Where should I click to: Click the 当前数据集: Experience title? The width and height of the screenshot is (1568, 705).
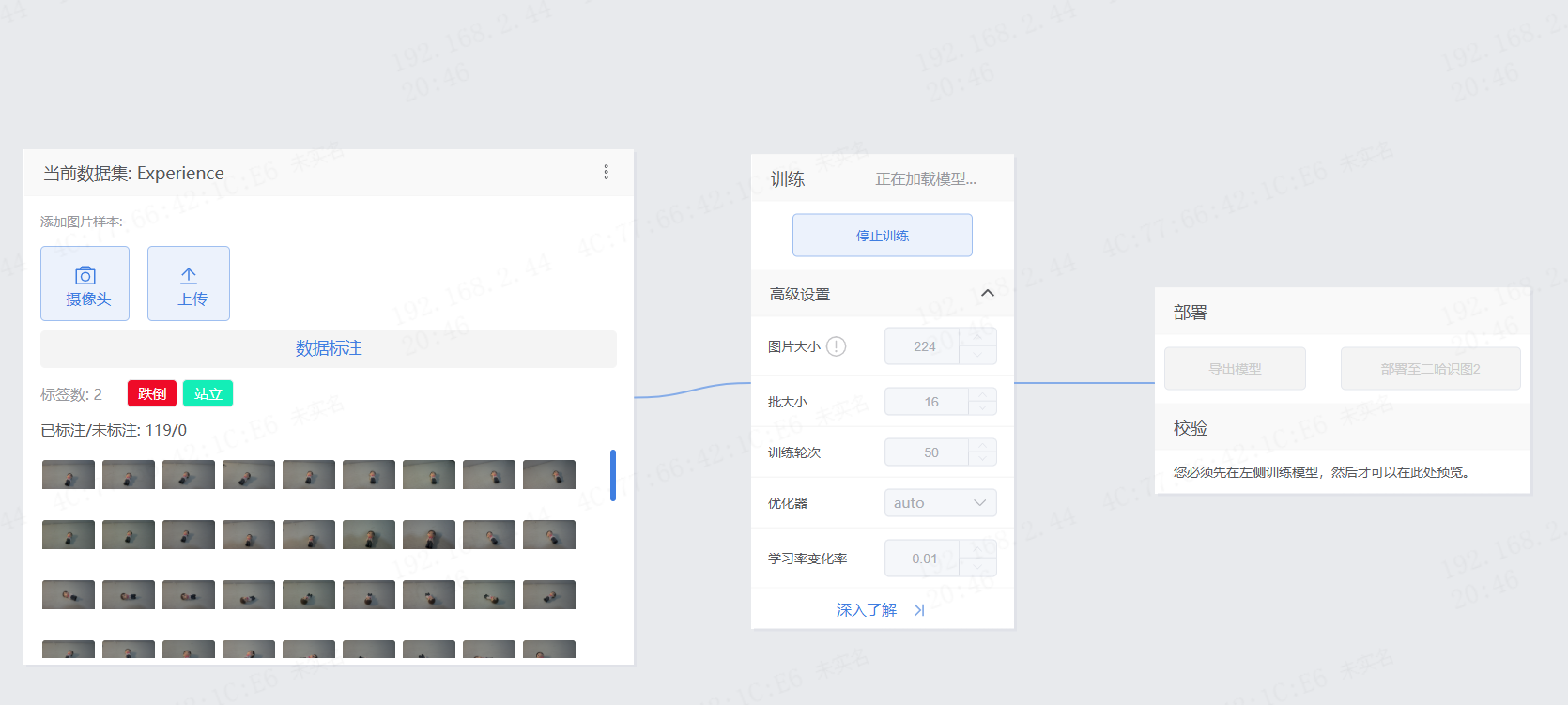click(x=133, y=173)
